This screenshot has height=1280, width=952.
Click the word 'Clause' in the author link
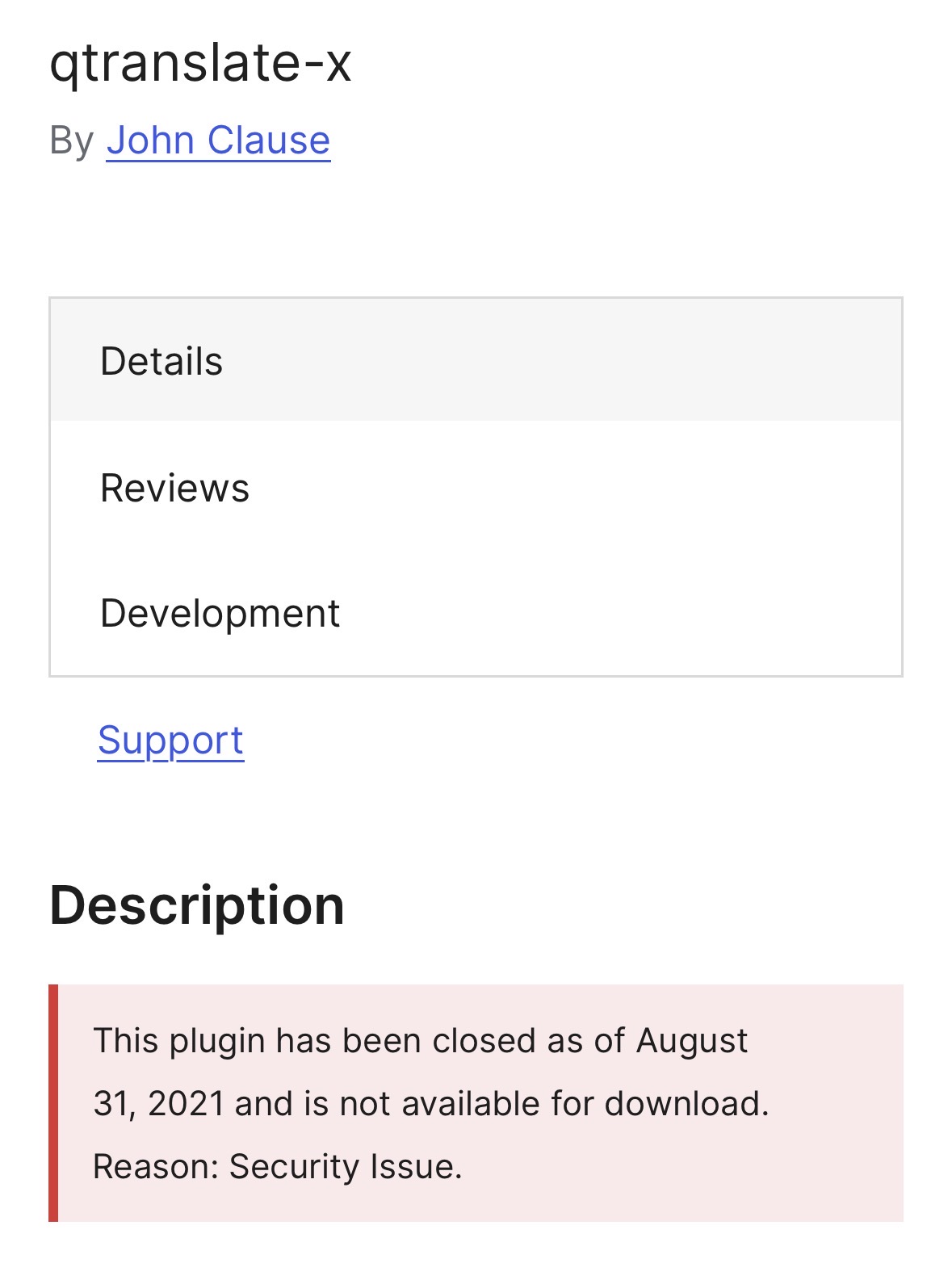[x=269, y=141]
